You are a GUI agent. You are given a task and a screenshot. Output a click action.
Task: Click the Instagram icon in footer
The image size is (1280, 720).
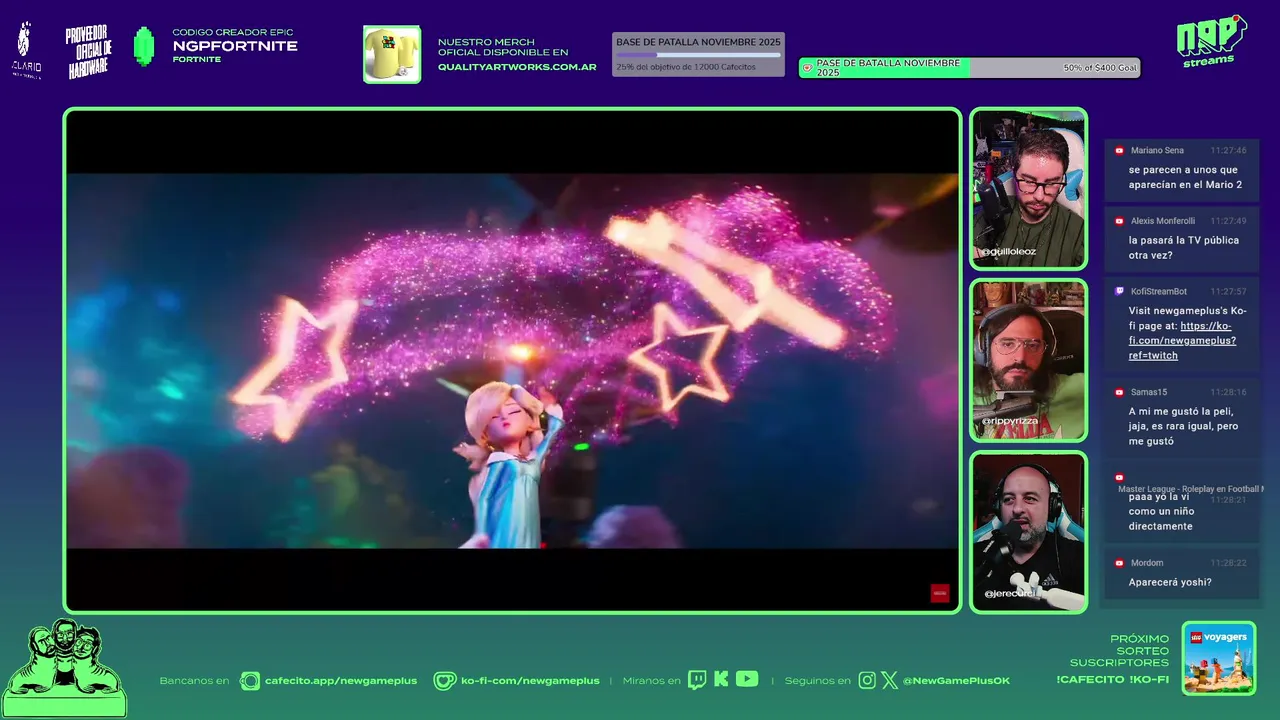[x=867, y=681]
